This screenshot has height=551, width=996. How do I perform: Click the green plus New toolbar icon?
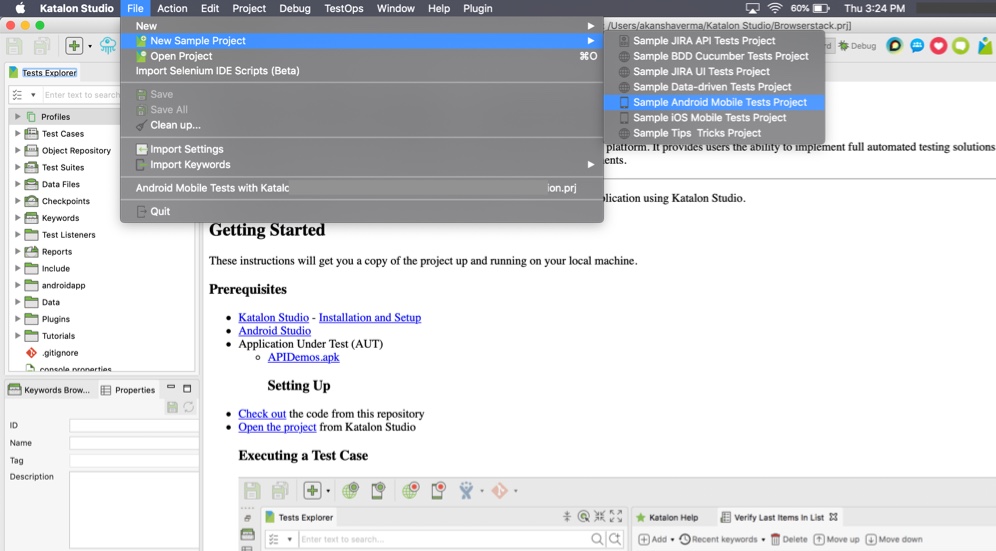tap(74, 46)
